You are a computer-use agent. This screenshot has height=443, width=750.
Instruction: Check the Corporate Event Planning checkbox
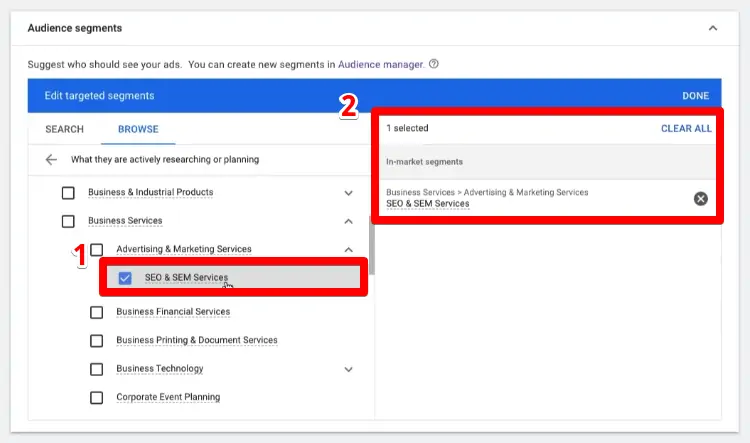(96, 397)
